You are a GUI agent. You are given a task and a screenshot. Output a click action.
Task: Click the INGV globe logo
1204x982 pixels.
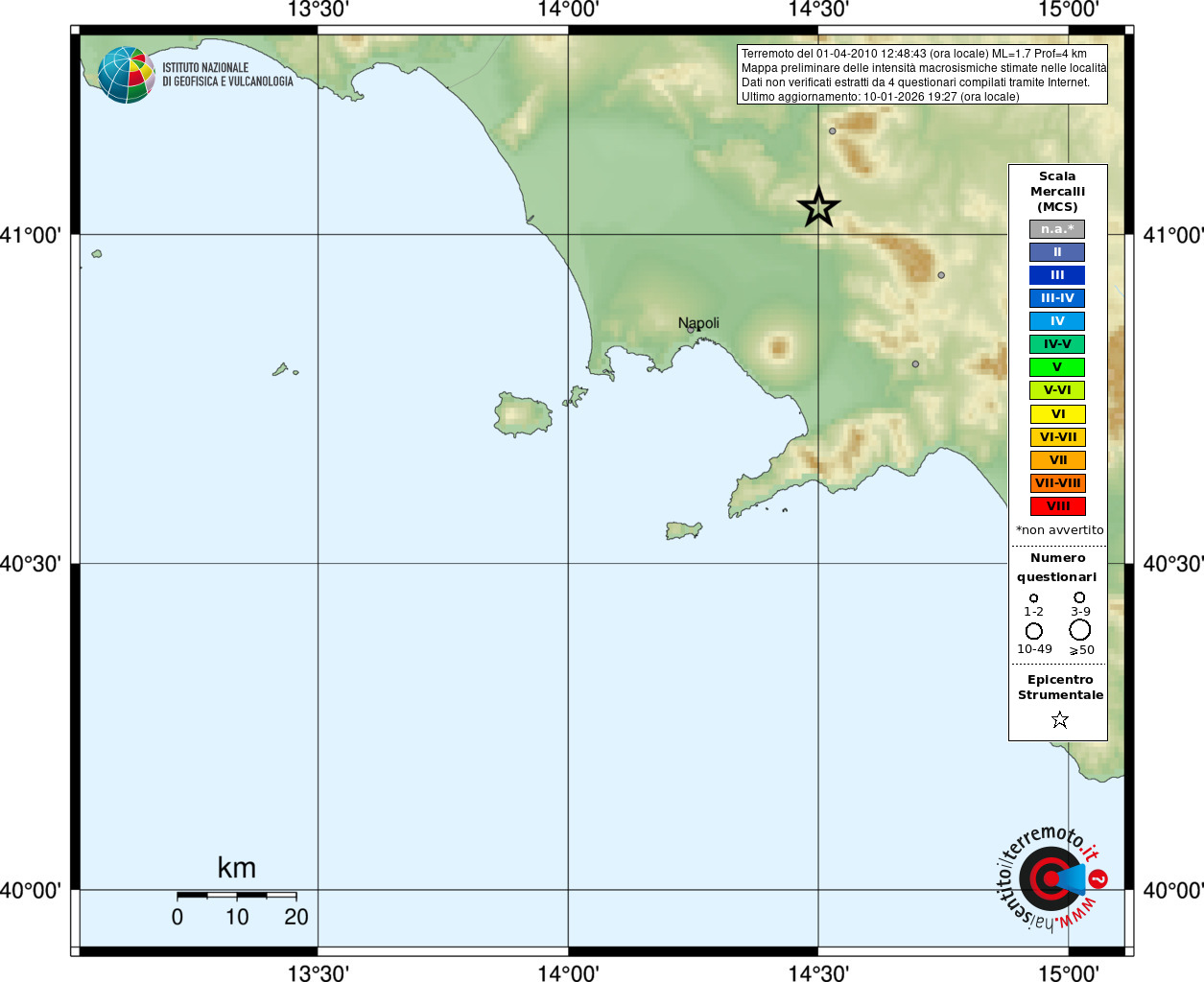coord(126,75)
